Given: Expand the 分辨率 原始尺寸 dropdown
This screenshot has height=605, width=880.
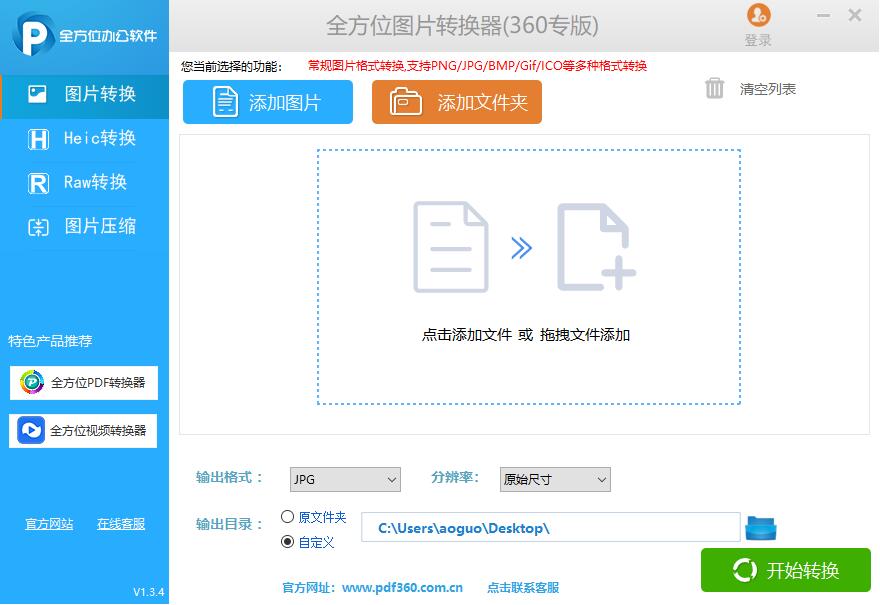Looking at the screenshot, I should [x=555, y=479].
